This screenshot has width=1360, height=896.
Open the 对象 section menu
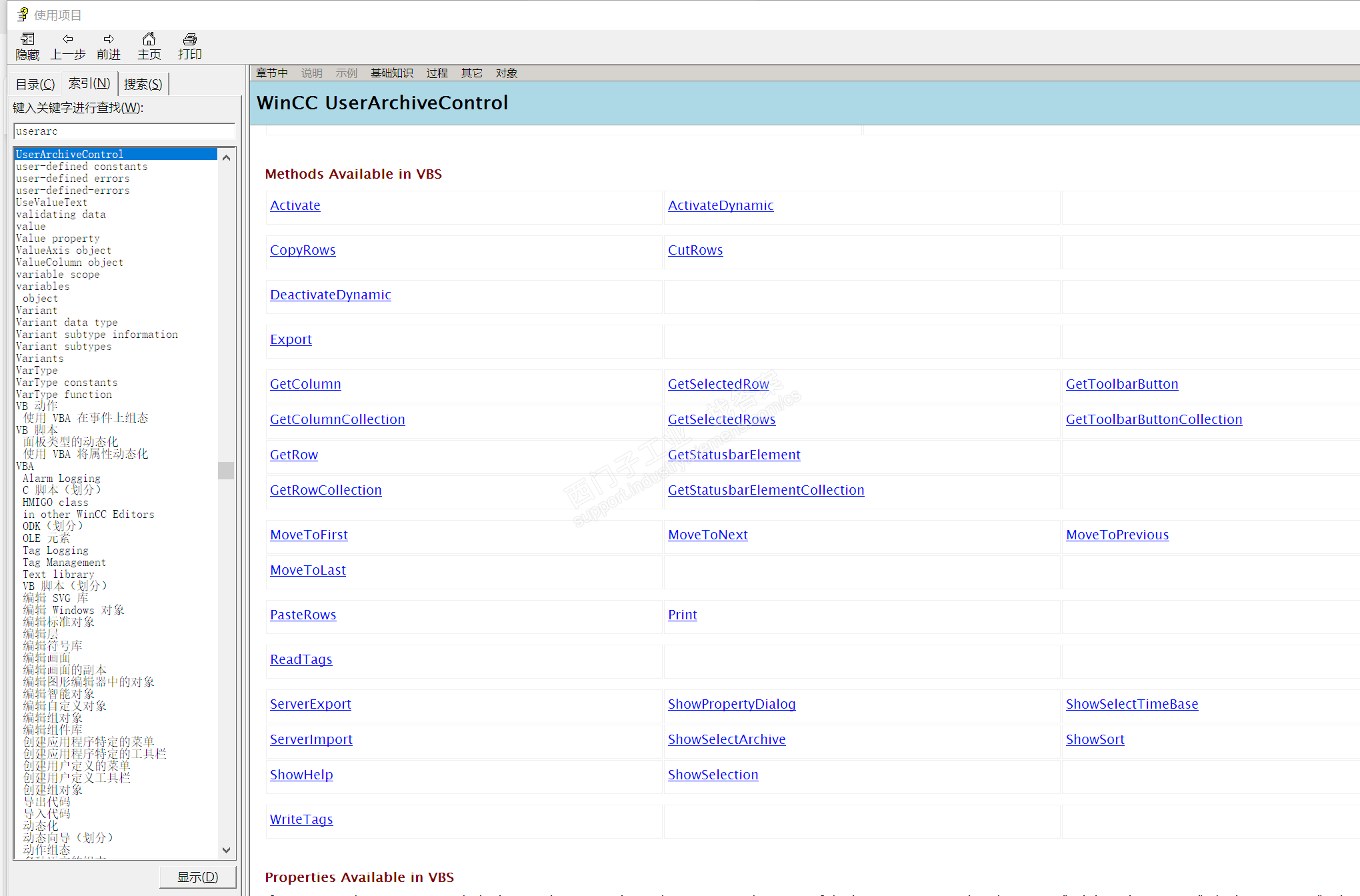click(x=506, y=73)
